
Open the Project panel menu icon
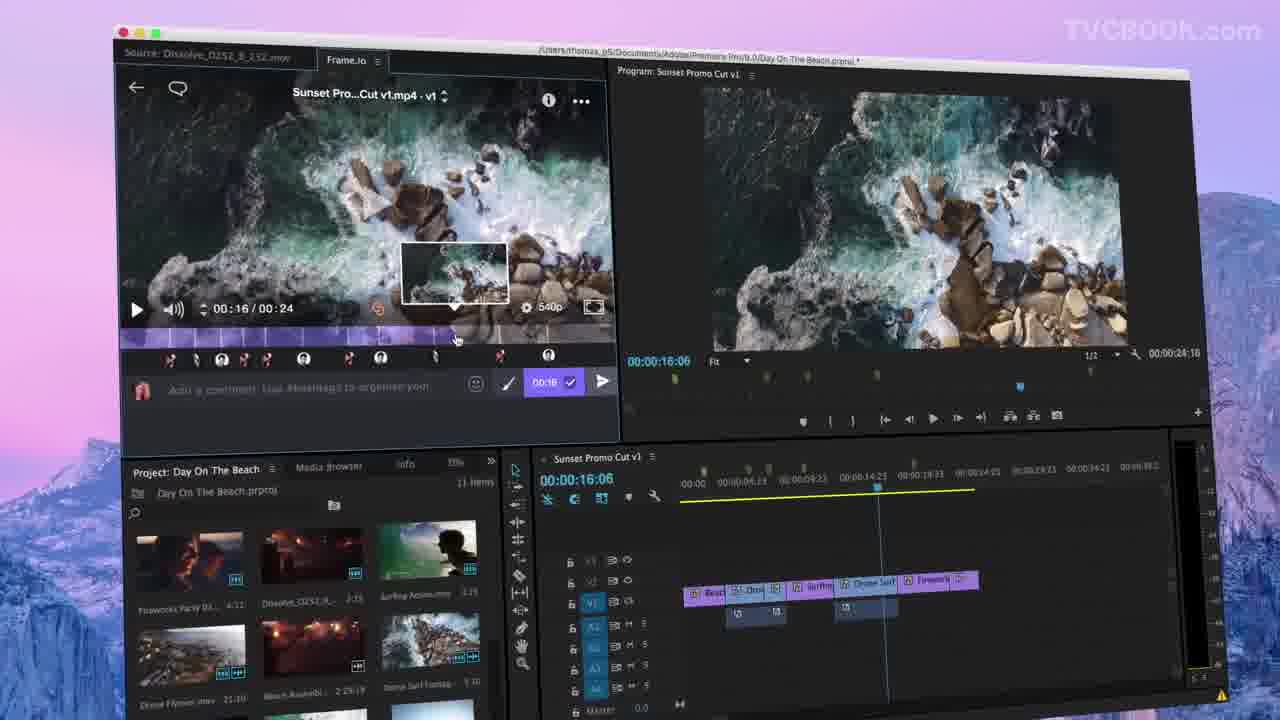[271, 469]
